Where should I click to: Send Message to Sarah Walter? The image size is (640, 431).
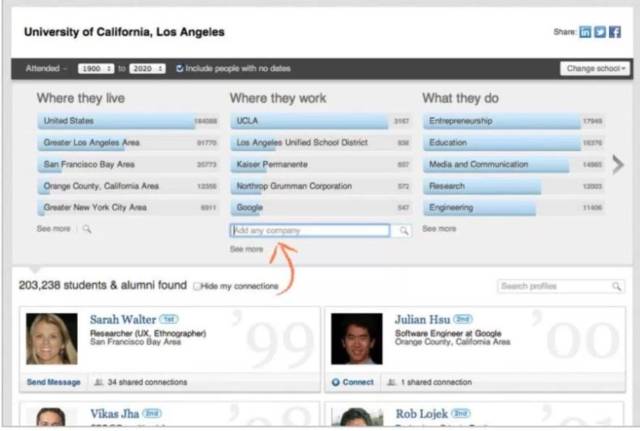point(53,382)
